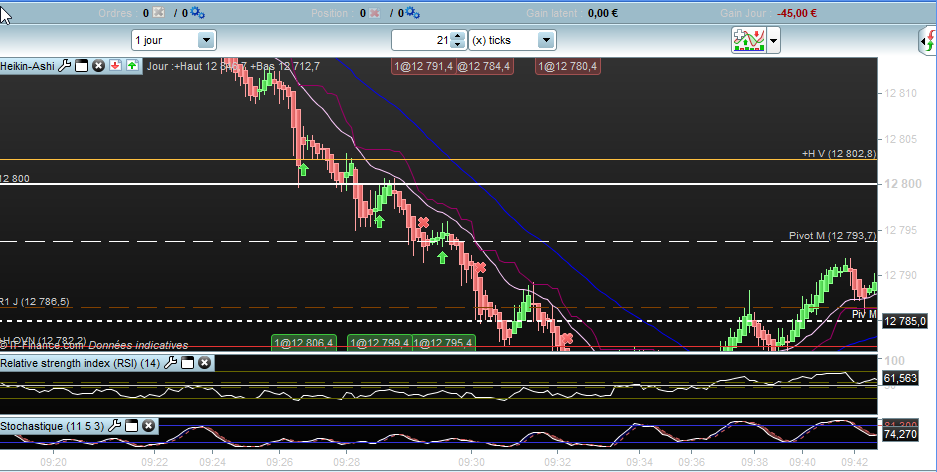Click the Gain latent value 0,00 €
Image resolution: width=937 pixels, height=472 pixels.
(x=603, y=13)
